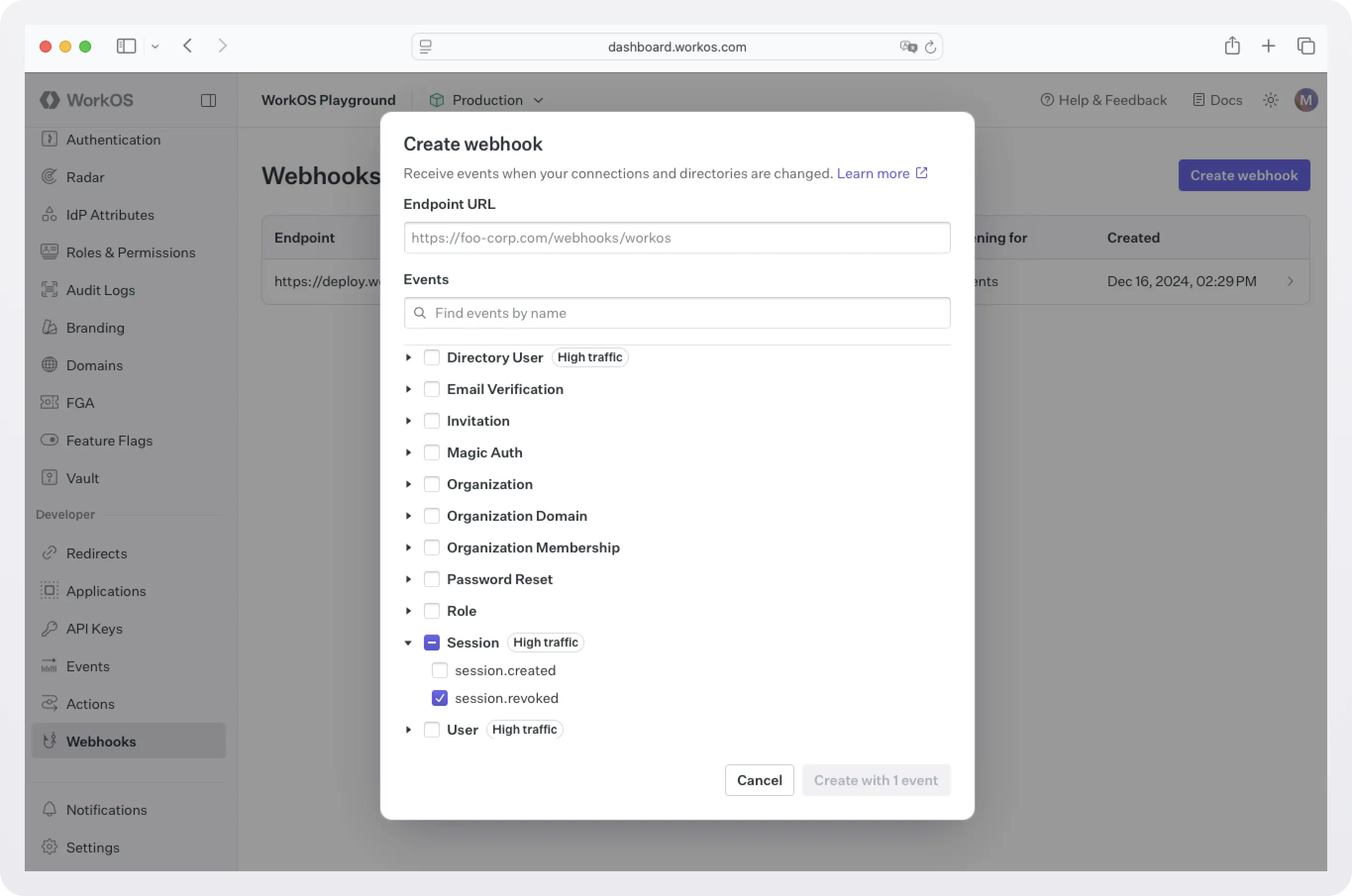Expand the Organization event group
Viewport: 1352px width, 896px height.
pyautogui.click(x=408, y=484)
